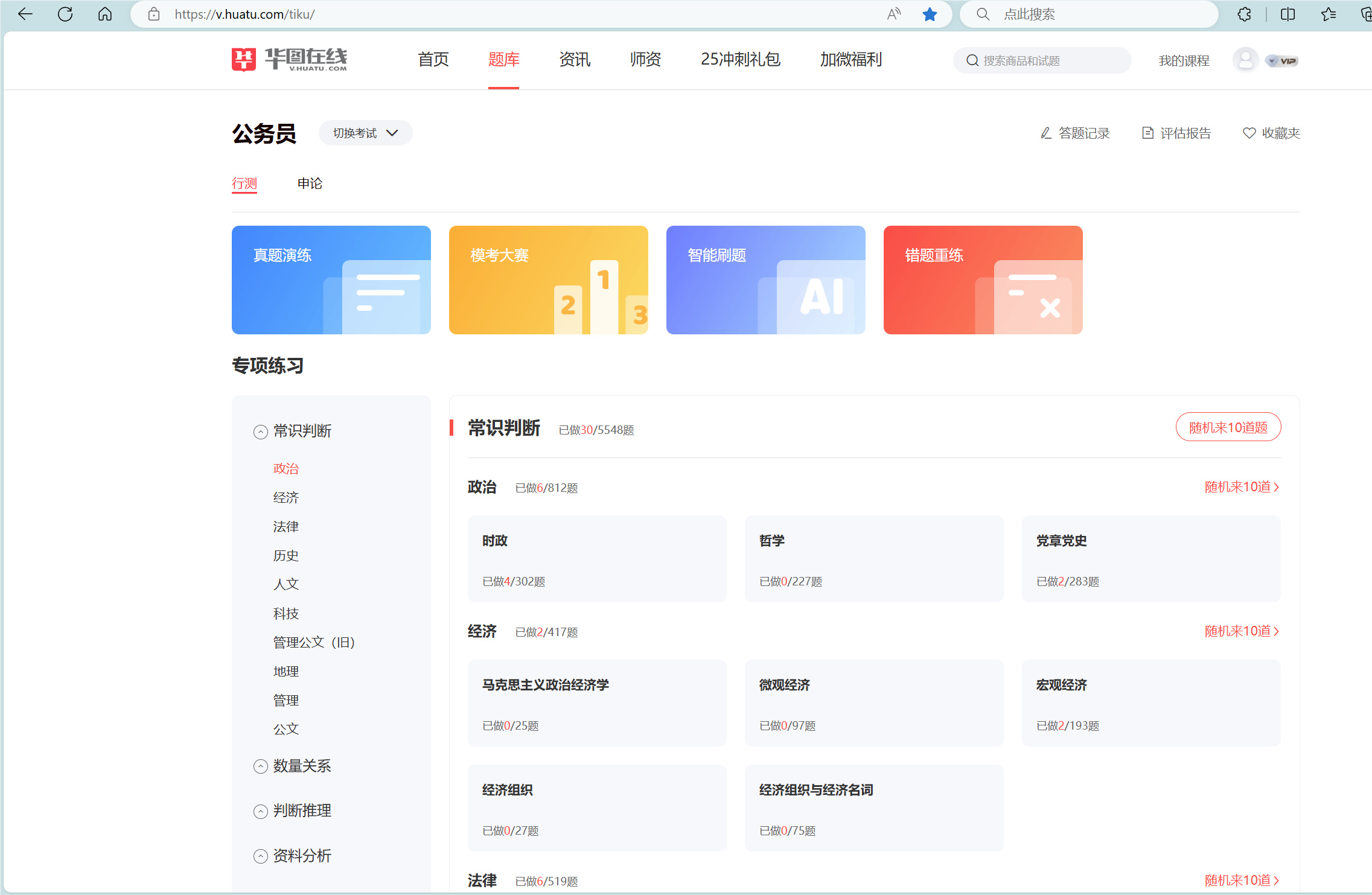Click 随机来10道 link for 经济
This screenshot has width=1372, height=895.
[x=1241, y=631]
